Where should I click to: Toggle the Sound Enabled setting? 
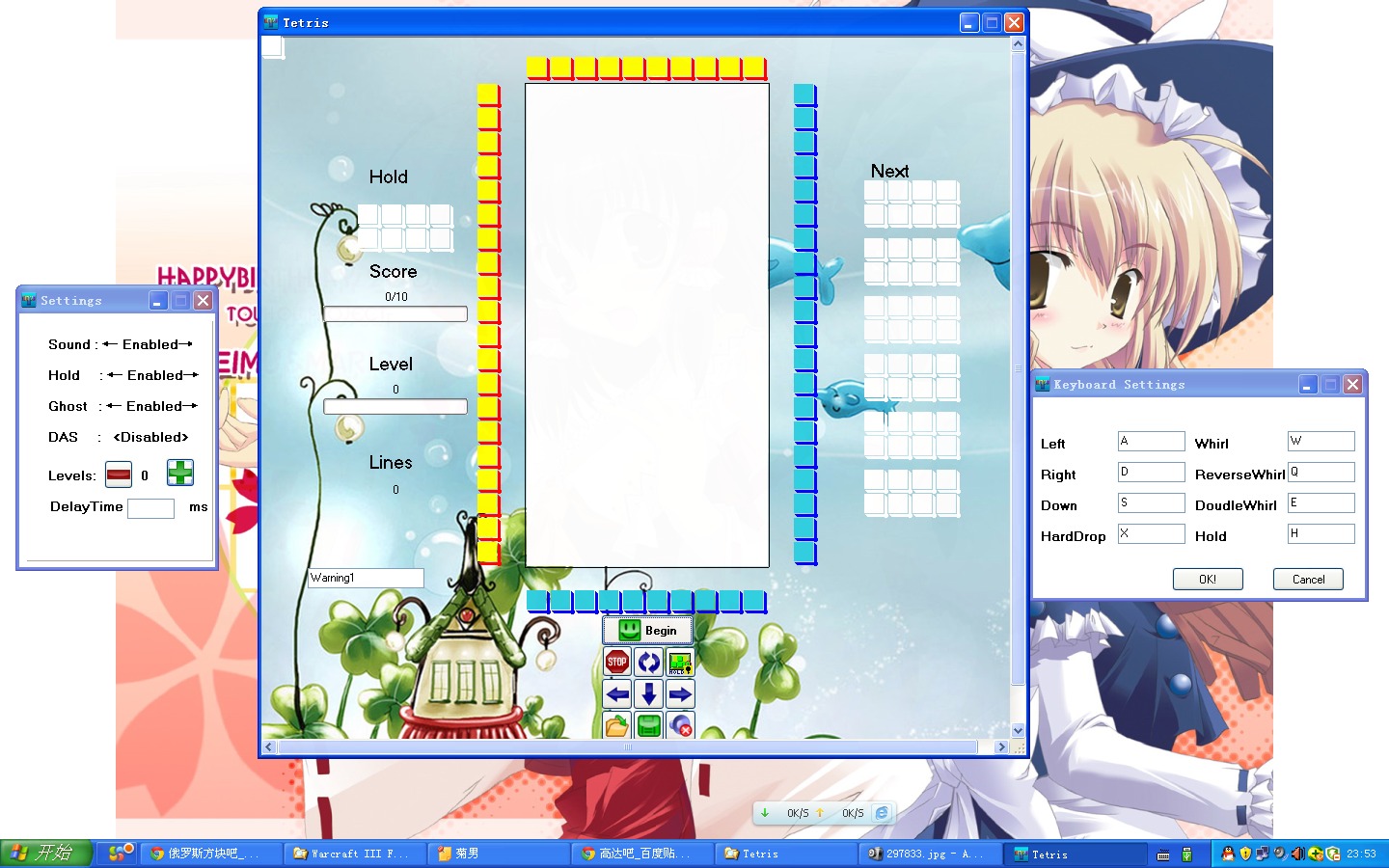point(149,344)
